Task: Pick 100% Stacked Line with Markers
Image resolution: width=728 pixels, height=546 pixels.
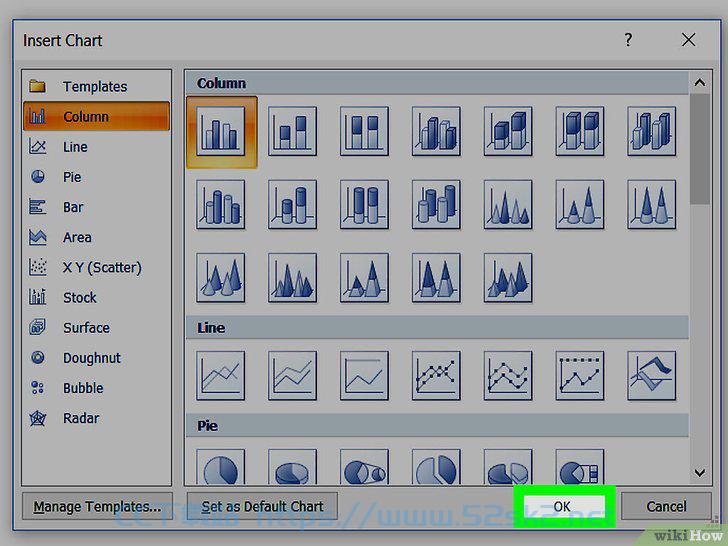Action: click(x=580, y=376)
